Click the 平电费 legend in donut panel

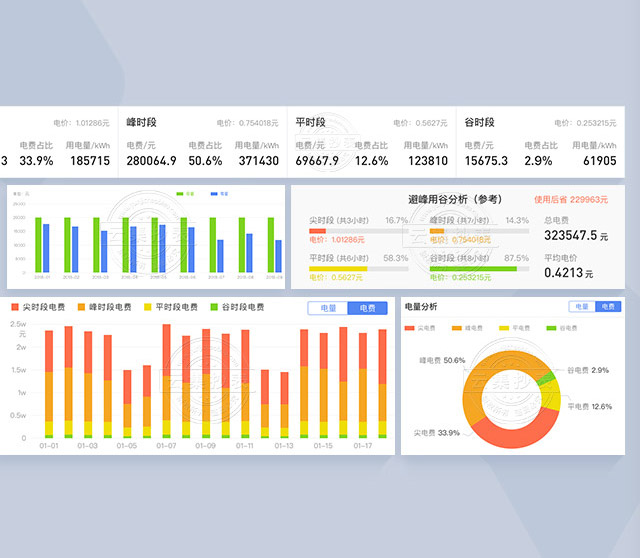[x=516, y=328]
